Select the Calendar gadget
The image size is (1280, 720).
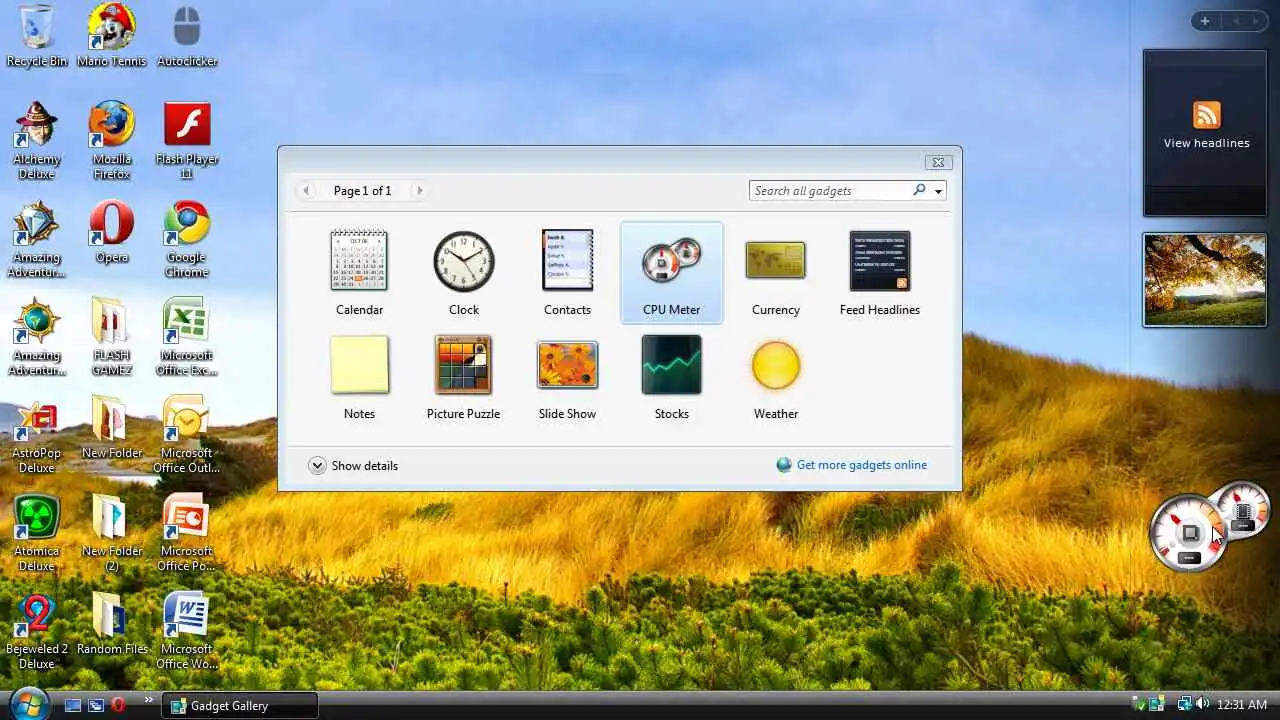[x=359, y=273]
